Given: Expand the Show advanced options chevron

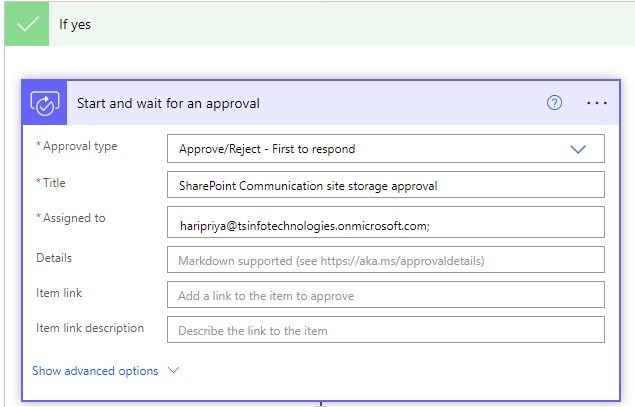Looking at the screenshot, I should [174, 370].
